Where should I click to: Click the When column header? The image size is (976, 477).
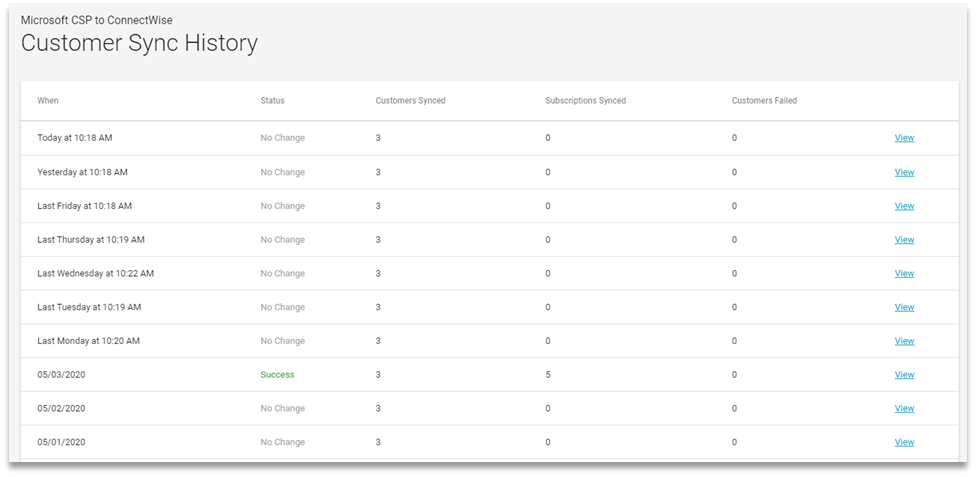pos(48,100)
